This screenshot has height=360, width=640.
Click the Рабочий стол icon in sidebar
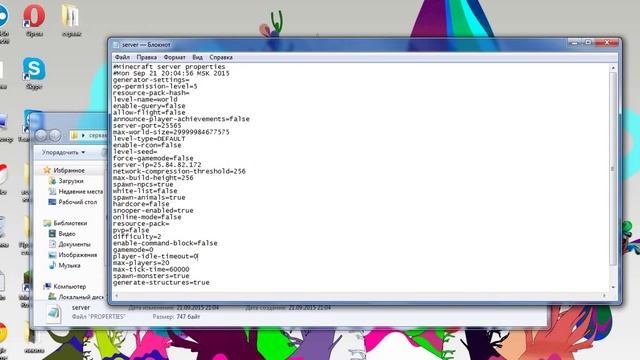point(52,202)
